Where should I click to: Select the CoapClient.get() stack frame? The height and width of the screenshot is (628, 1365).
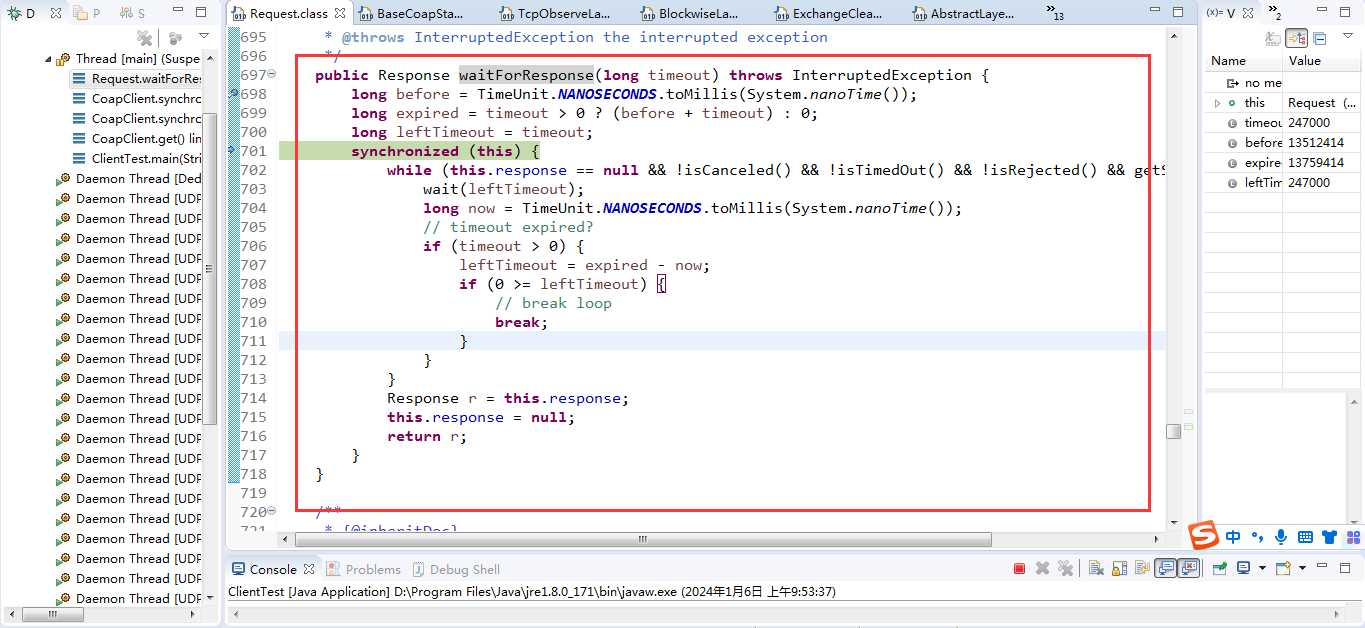(136, 139)
